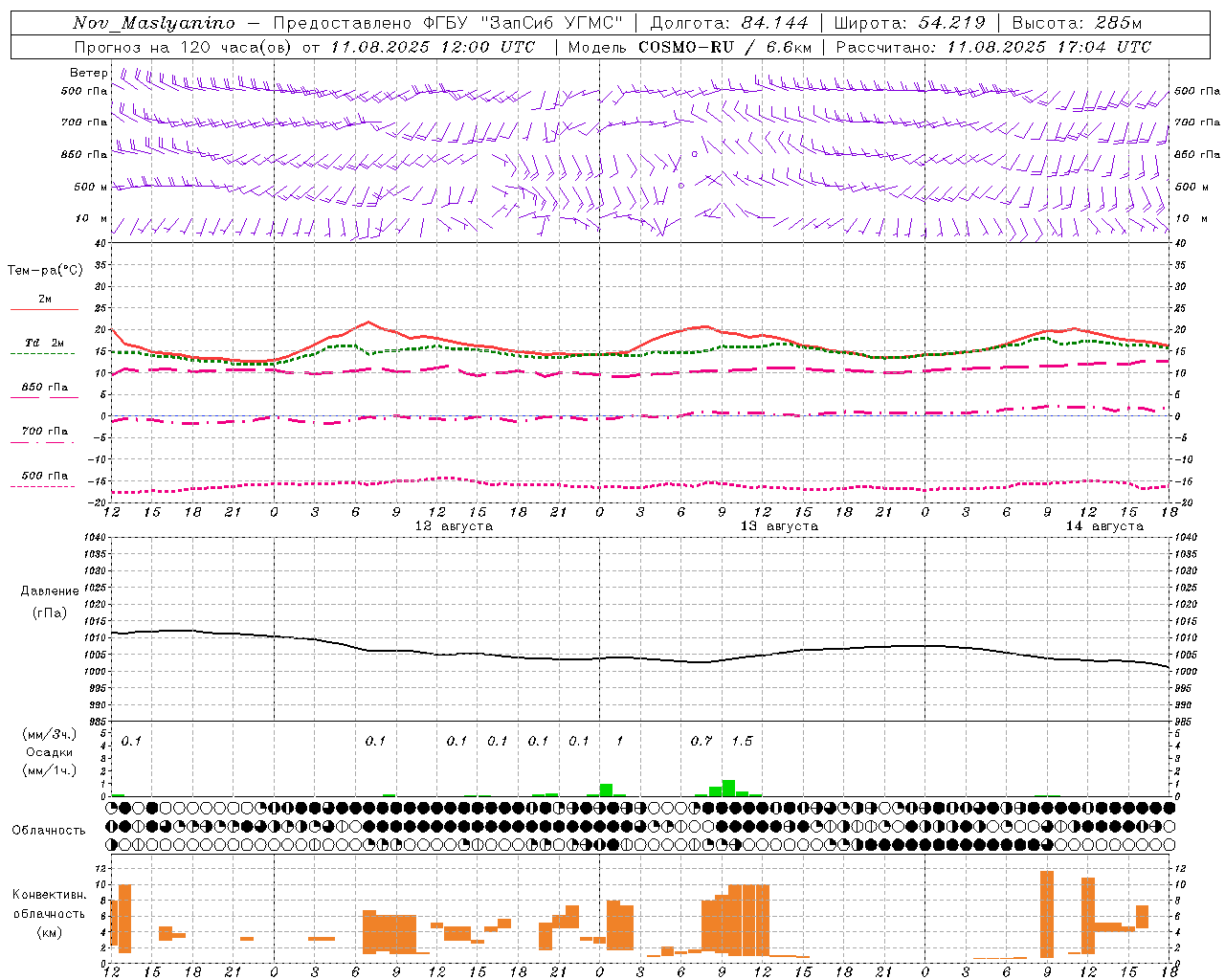Screen dimensions: 1225x980
Task: Click the solid red '2м' legend line
Action: [44, 309]
